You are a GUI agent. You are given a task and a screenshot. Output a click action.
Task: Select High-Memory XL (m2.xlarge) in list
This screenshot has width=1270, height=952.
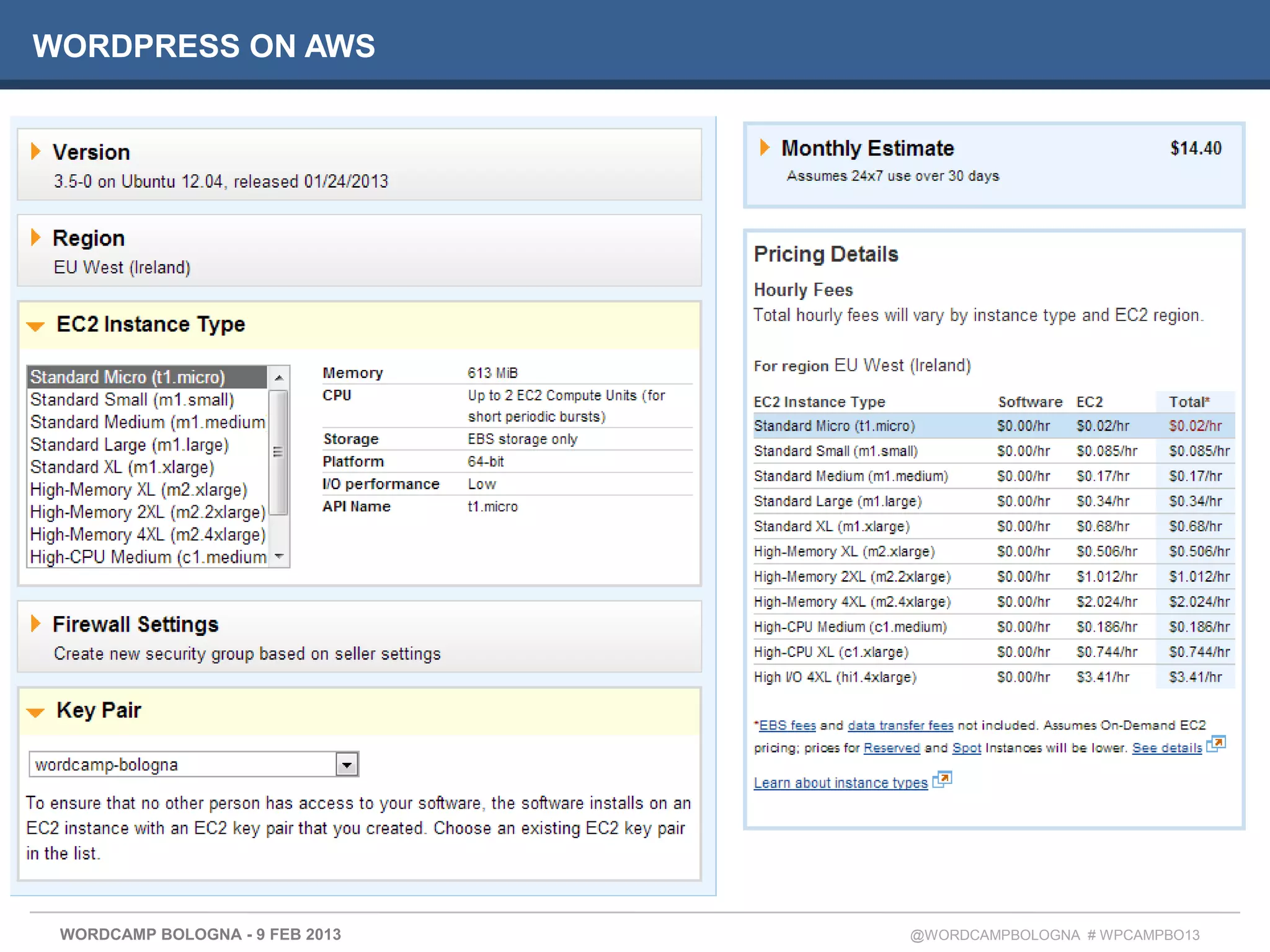[148, 490]
